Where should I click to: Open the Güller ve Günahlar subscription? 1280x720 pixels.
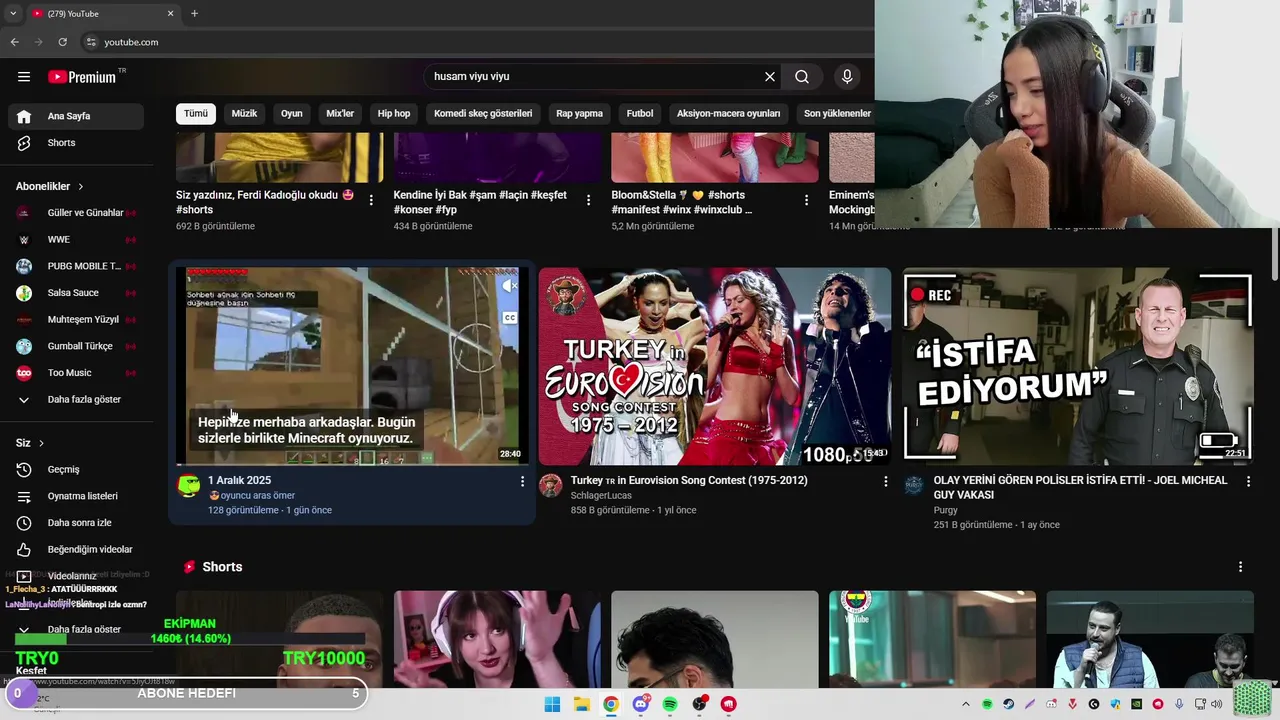click(x=76, y=213)
